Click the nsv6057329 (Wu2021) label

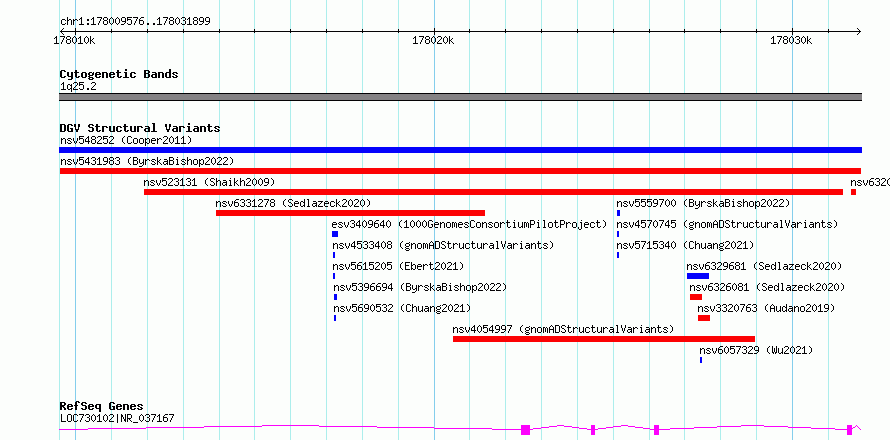756,350
